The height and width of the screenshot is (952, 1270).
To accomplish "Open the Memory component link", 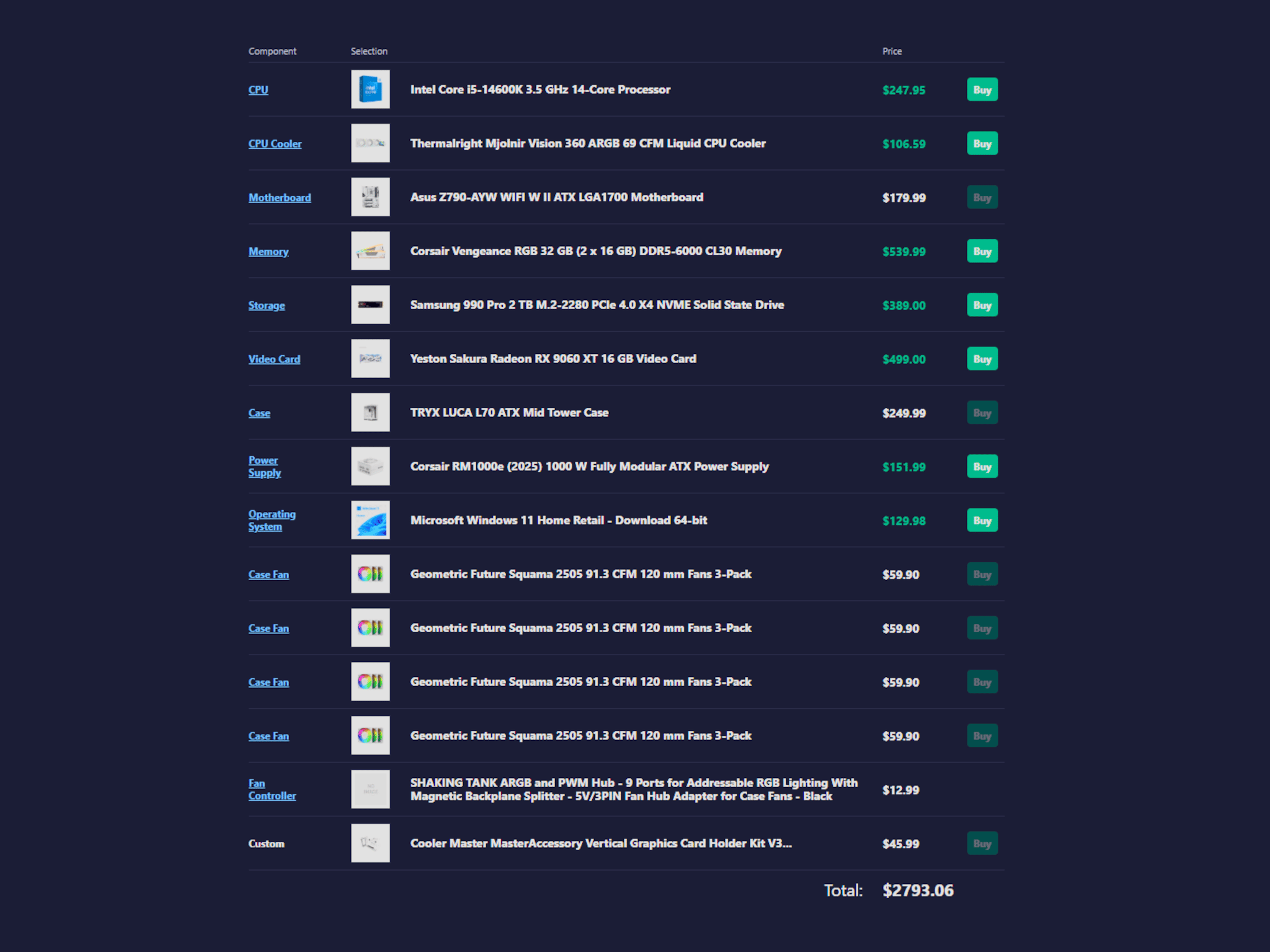I will [269, 252].
